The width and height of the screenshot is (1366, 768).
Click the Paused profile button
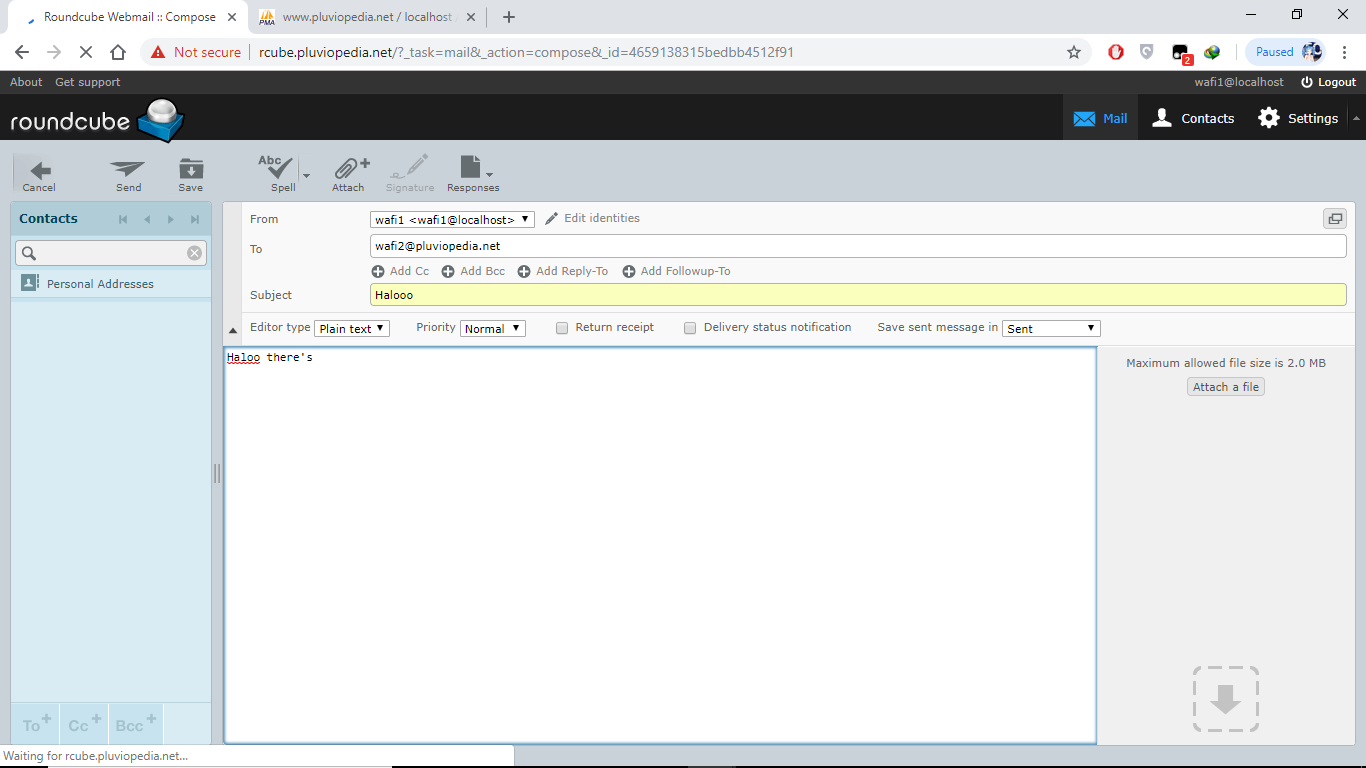(1287, 52)
